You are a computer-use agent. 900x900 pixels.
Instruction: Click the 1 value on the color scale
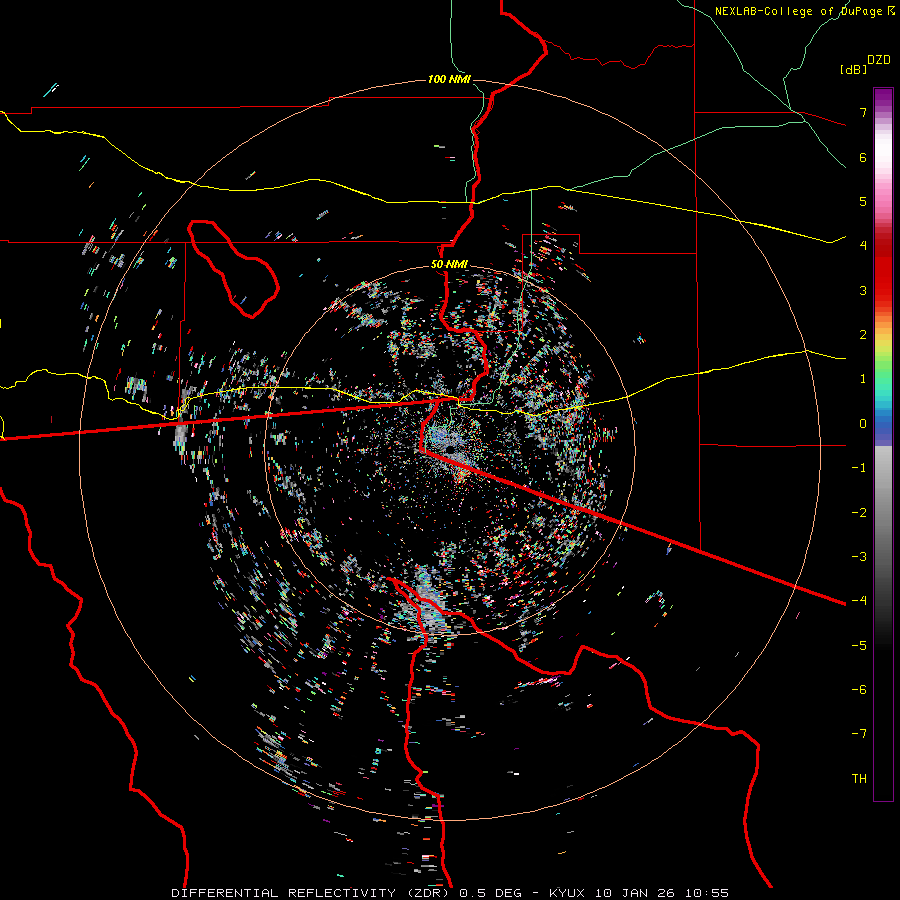pos(863,379)
